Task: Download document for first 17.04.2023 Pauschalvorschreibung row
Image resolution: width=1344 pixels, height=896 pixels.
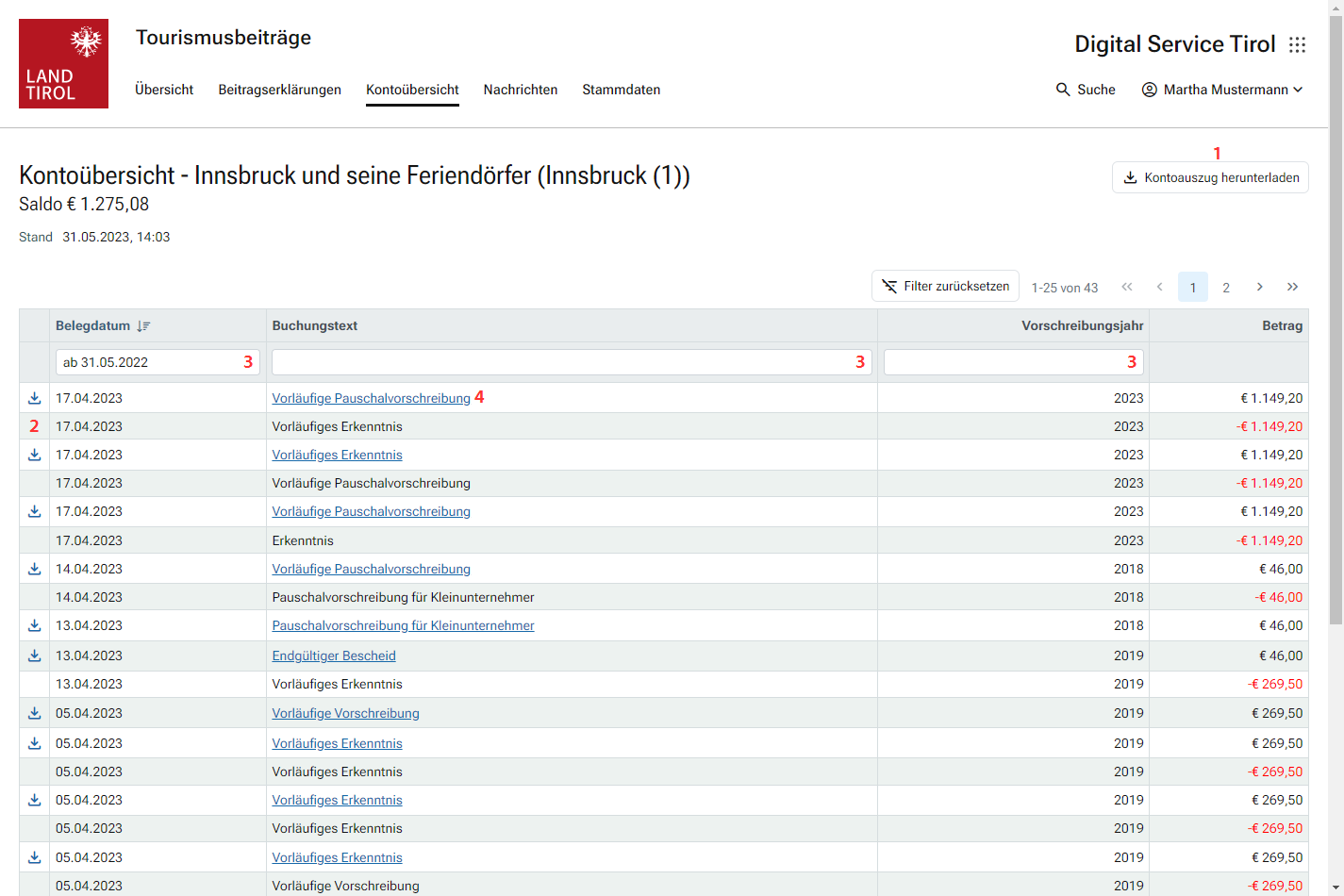Action: (34, 398)
